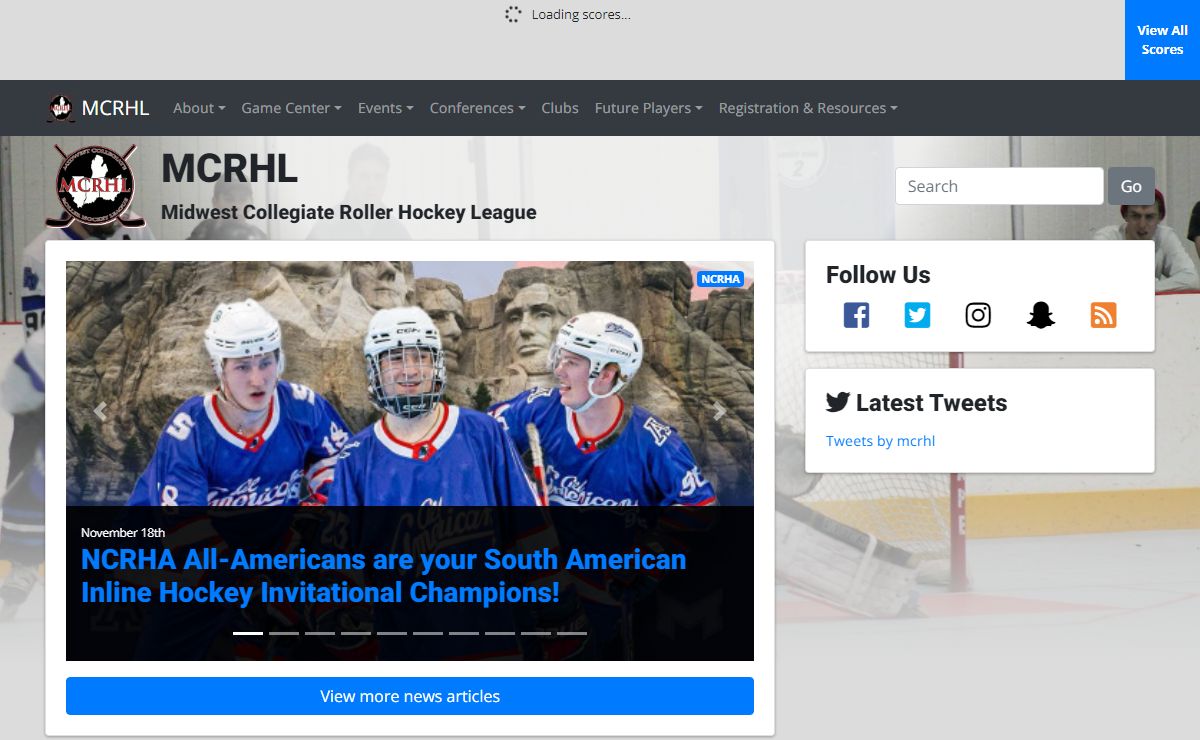
Task: Expand the Registration & Resources dropdown
Action: [x=808, y=108]
